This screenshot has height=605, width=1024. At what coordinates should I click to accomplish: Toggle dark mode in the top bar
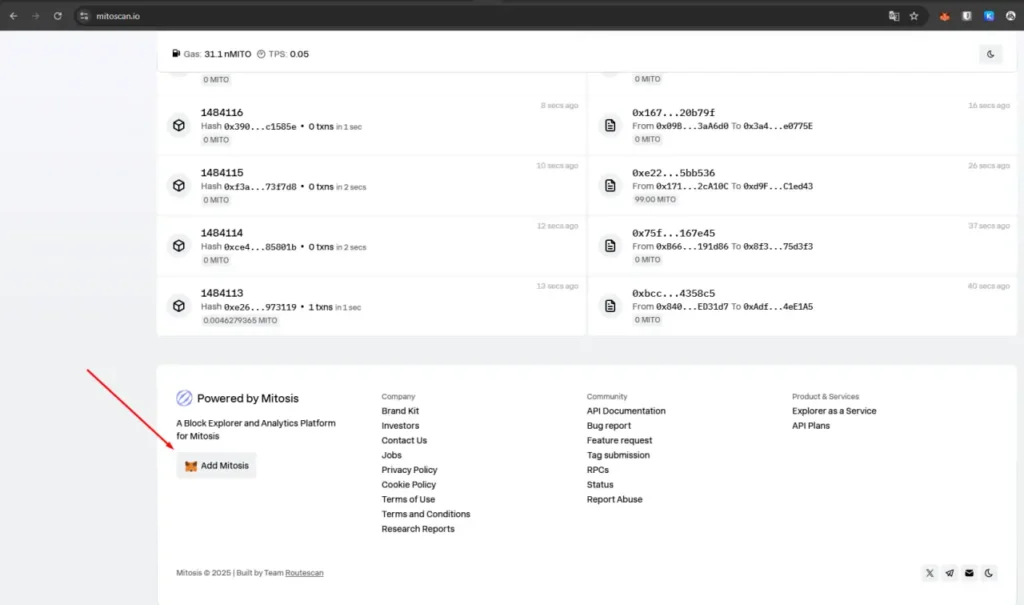pyautogui.click(x=990, y=54)
